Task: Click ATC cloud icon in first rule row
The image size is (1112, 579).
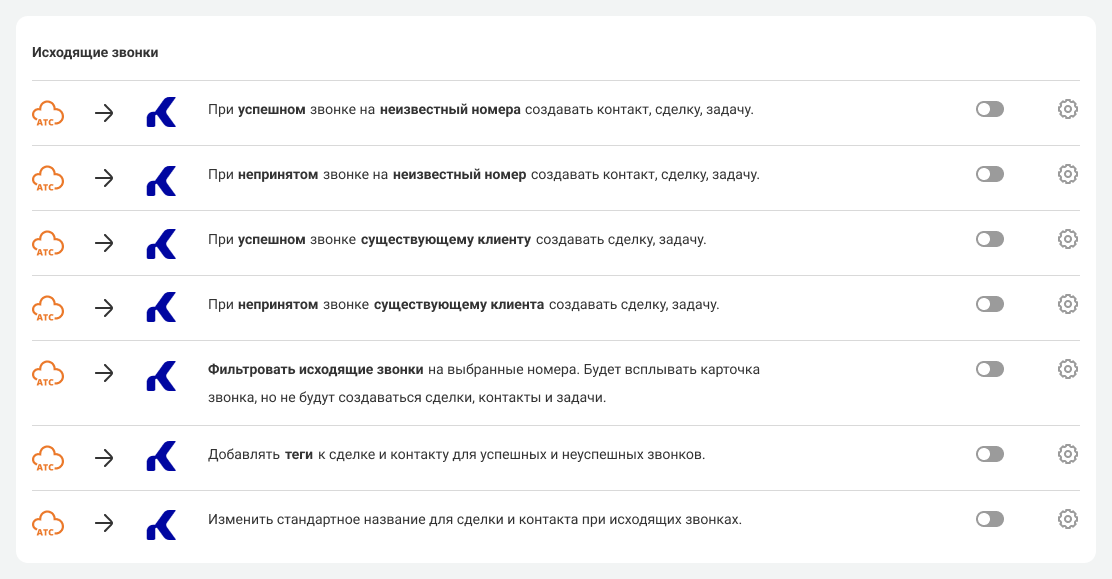Action: tap(48, 113)
